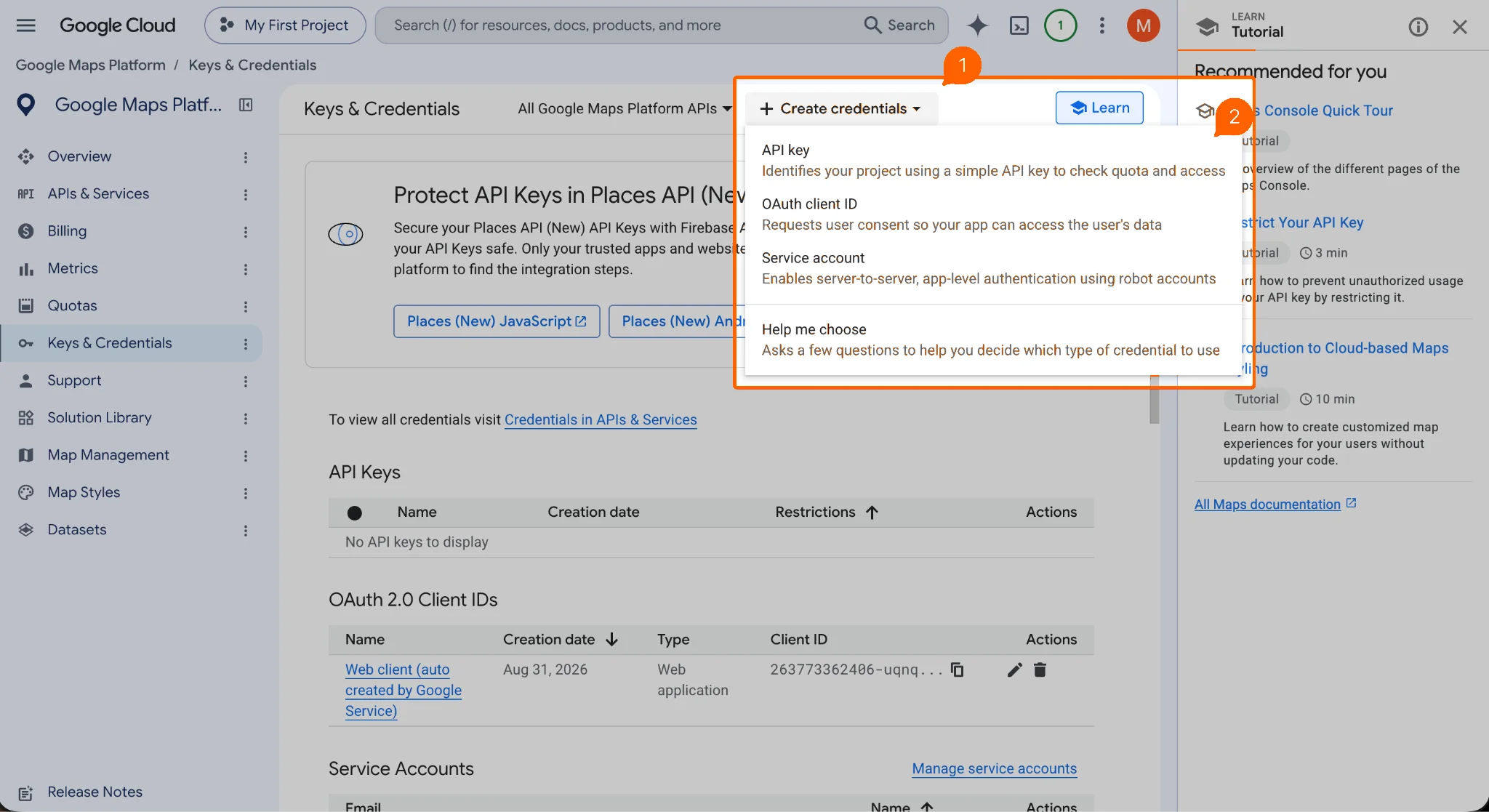Open Datasets in sidebar

pyautogui.click(x=77, y=529)
